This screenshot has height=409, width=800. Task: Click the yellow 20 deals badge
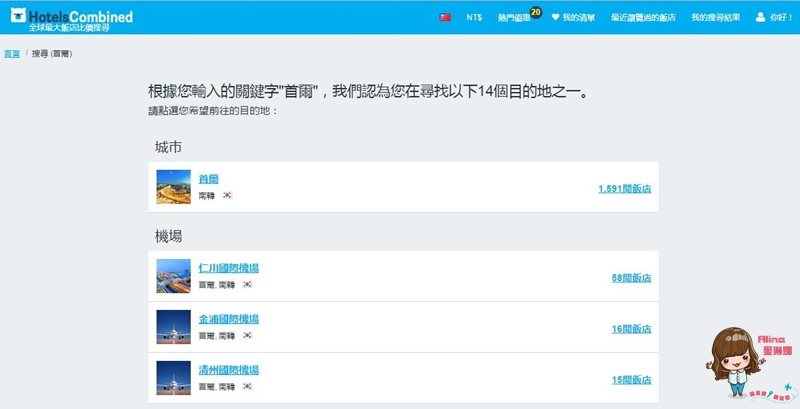[x=536, y=12]
